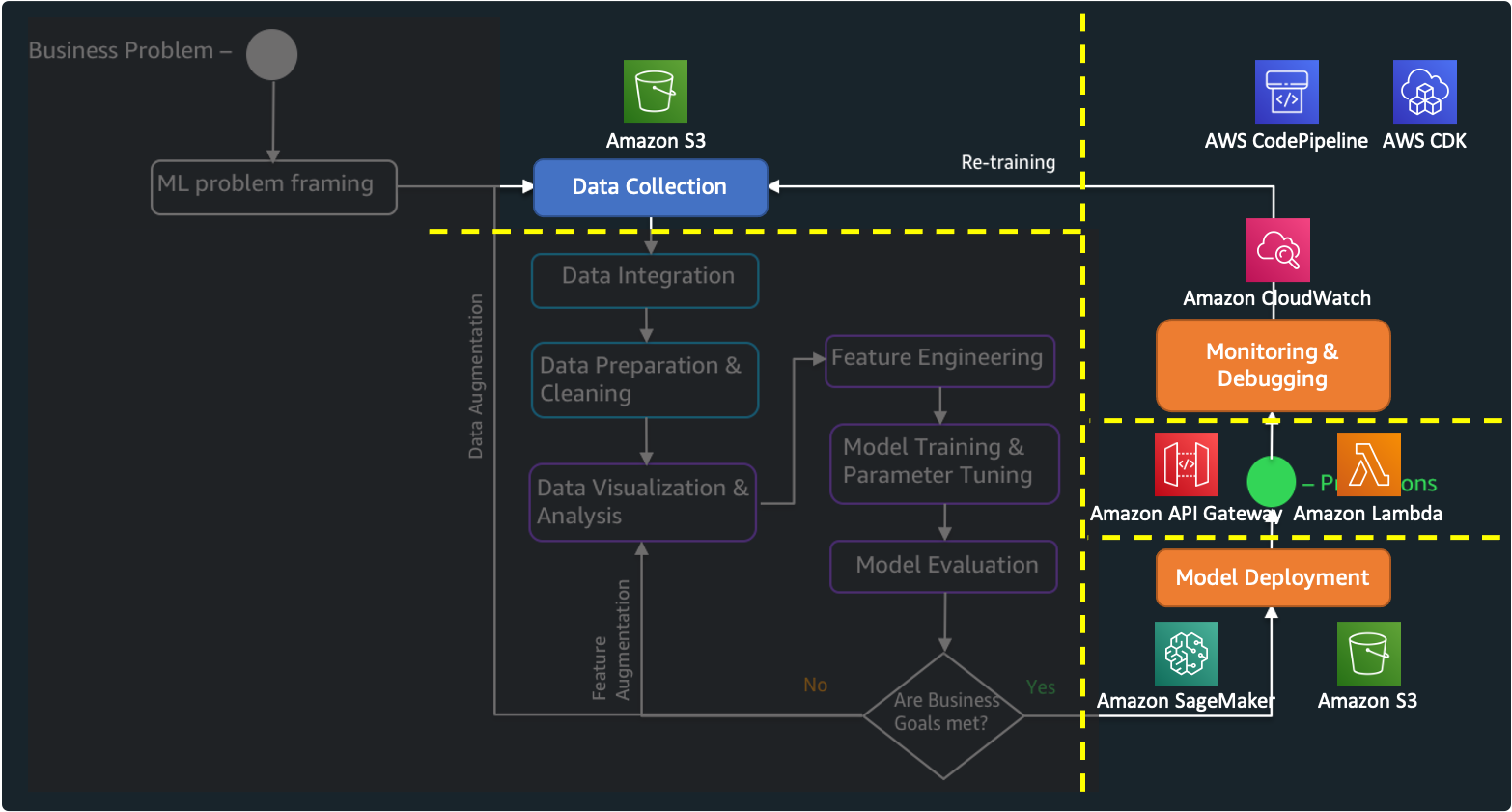The image size is (1512, 812).
Task: Click the orange Amazon Lambda icon
Action: (1369, 464)
